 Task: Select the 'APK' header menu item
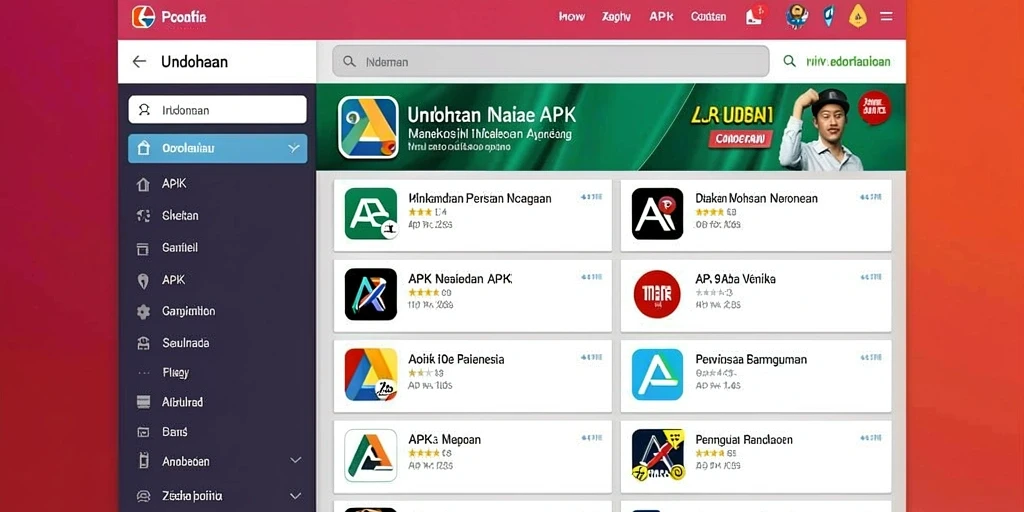click(x=662, y=16)
